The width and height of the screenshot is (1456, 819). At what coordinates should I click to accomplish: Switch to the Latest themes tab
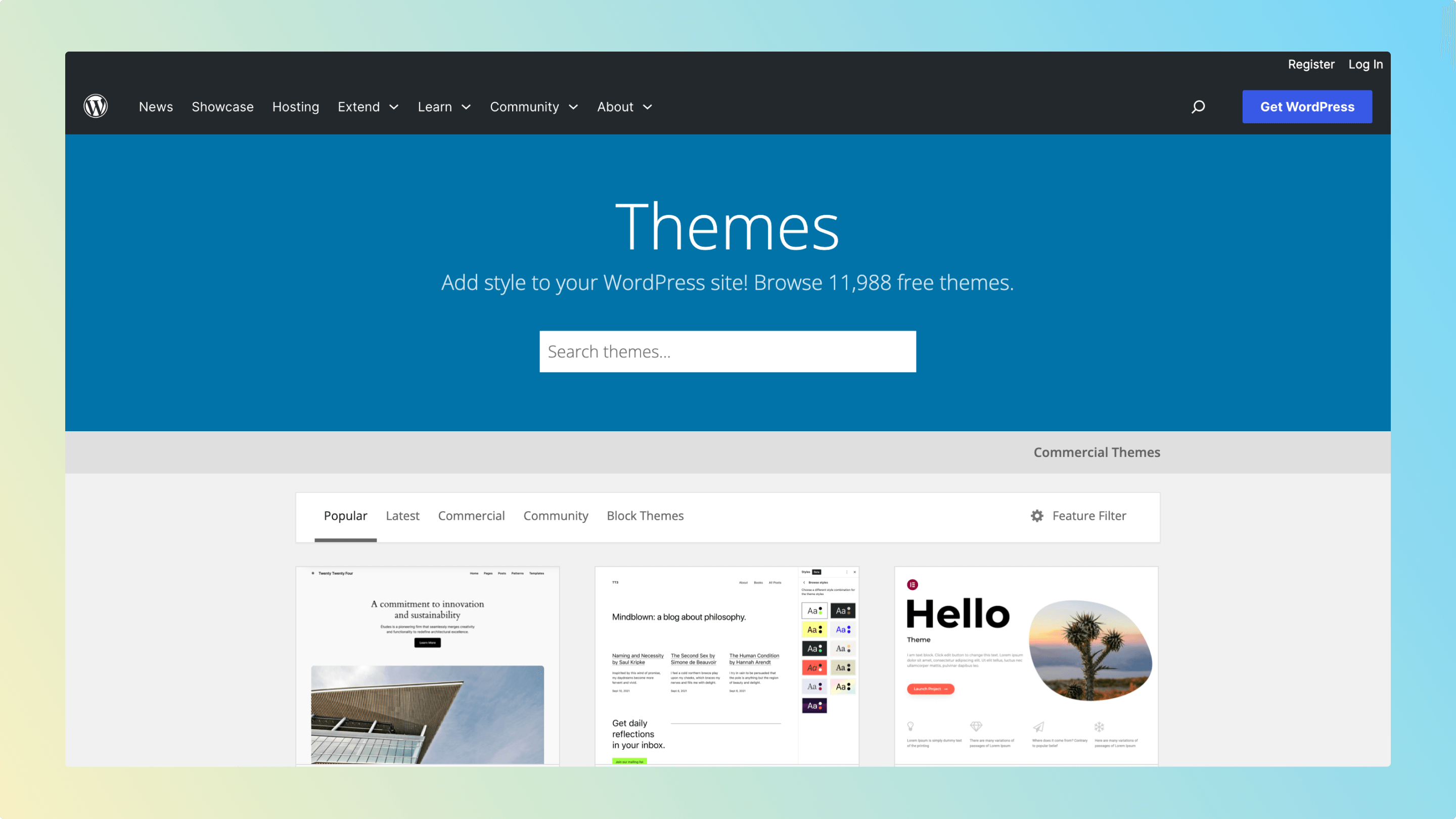click(402, 516)
